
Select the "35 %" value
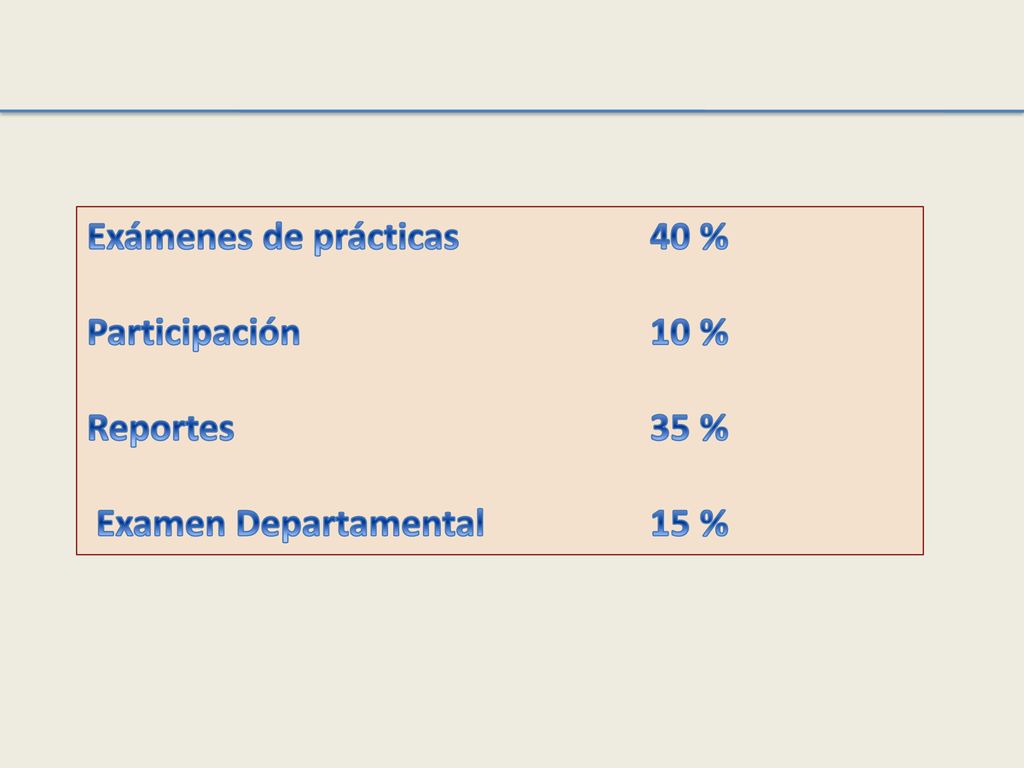click(689, 428)
